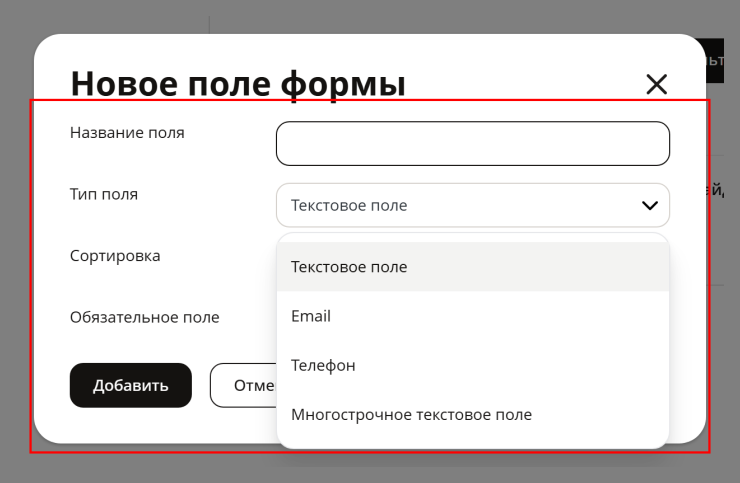Click the Новое поле формы heading
Screen dimensions: 740x483
[x=238, y=84]
